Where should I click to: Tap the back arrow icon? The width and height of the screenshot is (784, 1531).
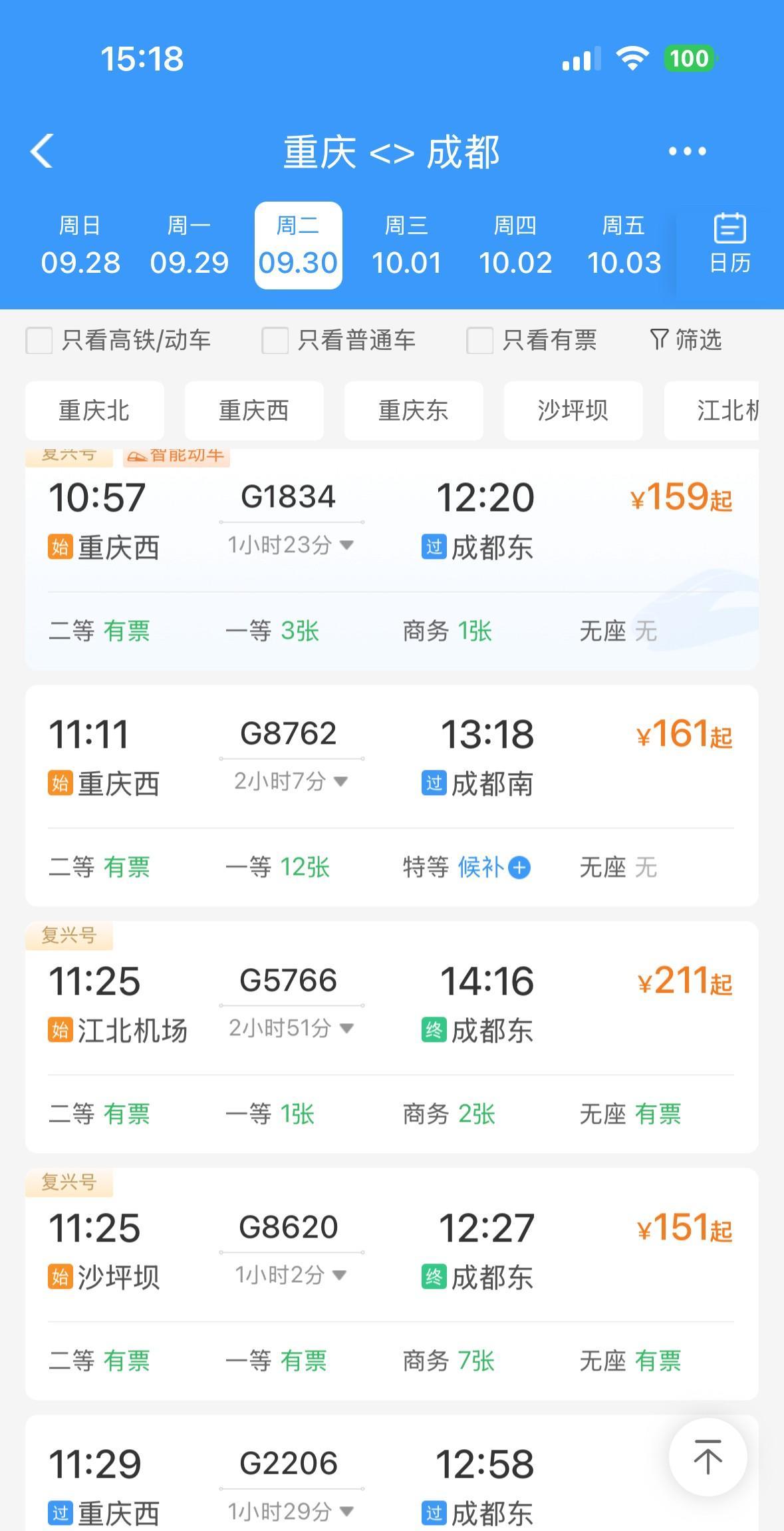click(x=42, y=151)
